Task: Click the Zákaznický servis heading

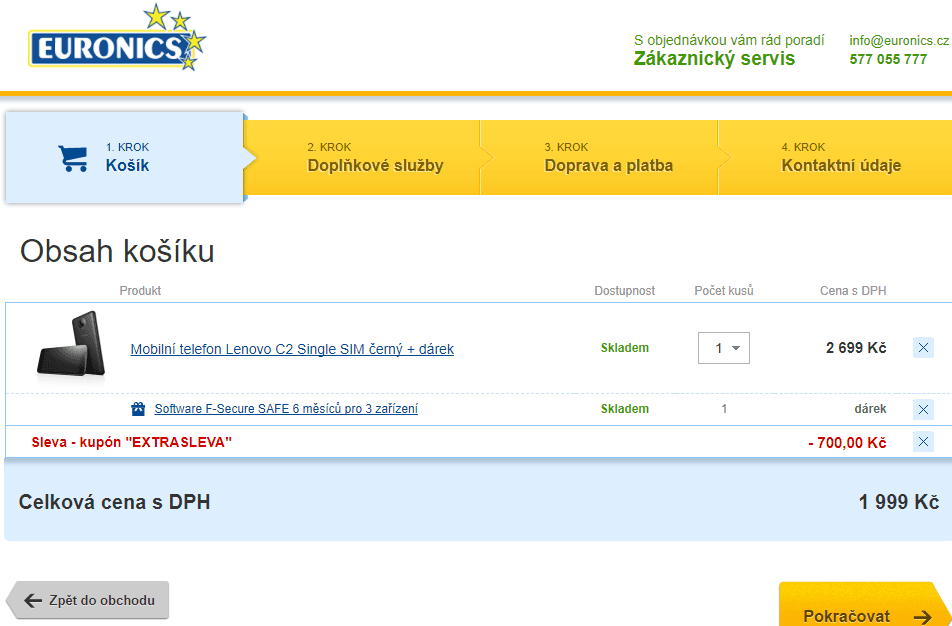Action: pos(714,59)
